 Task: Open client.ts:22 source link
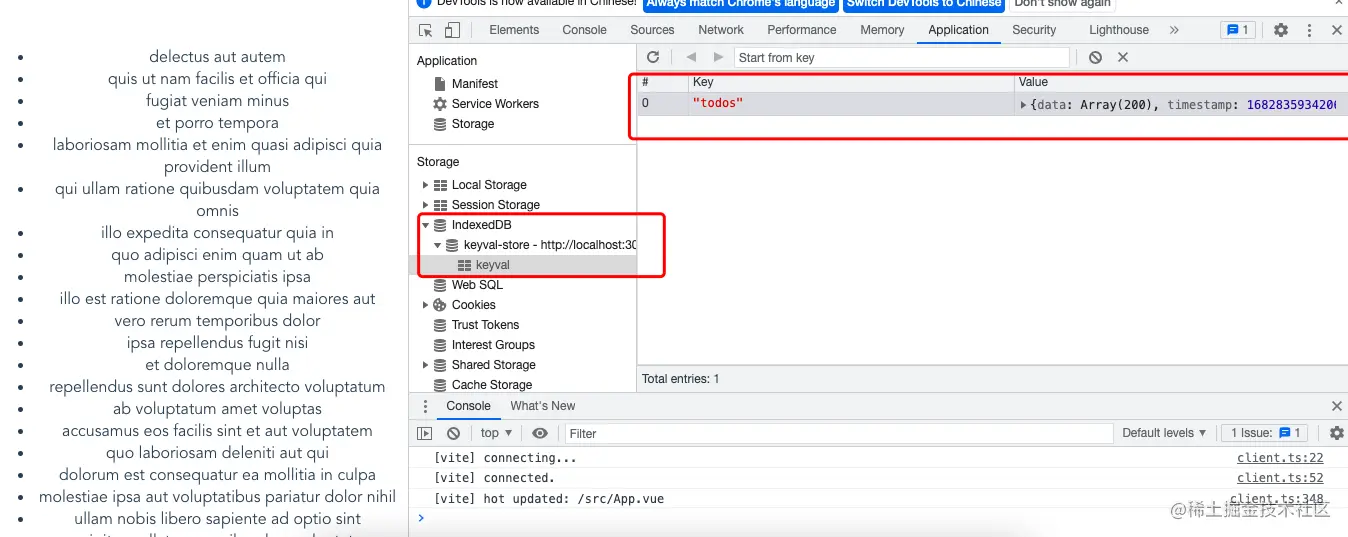(1280, 458)
